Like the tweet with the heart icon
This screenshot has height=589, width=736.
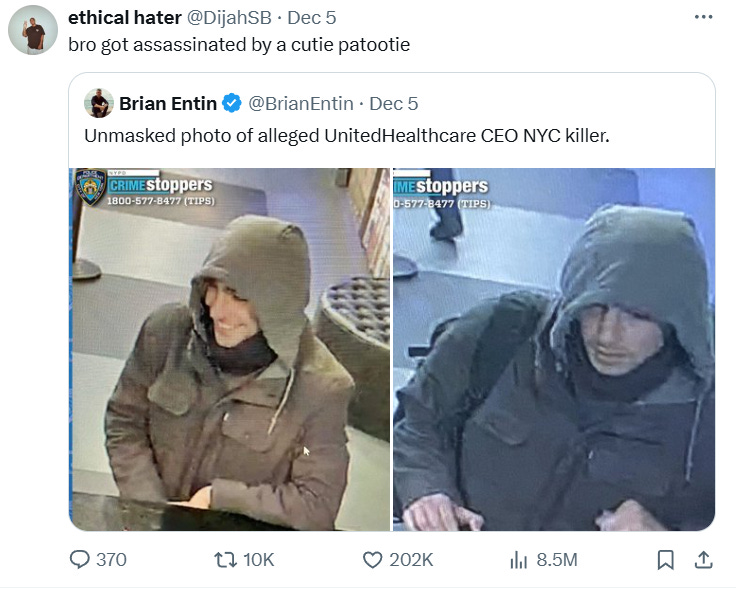pyautogui.click(x=373, y=560)
